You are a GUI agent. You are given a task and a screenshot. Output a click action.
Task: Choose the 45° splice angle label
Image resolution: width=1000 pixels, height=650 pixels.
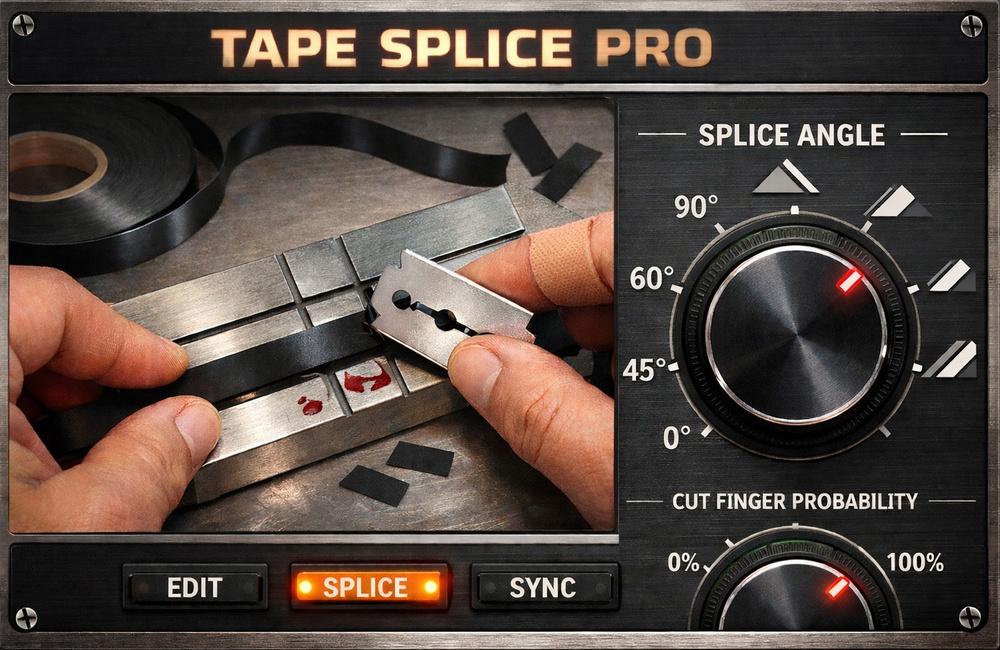pos(644,370)
